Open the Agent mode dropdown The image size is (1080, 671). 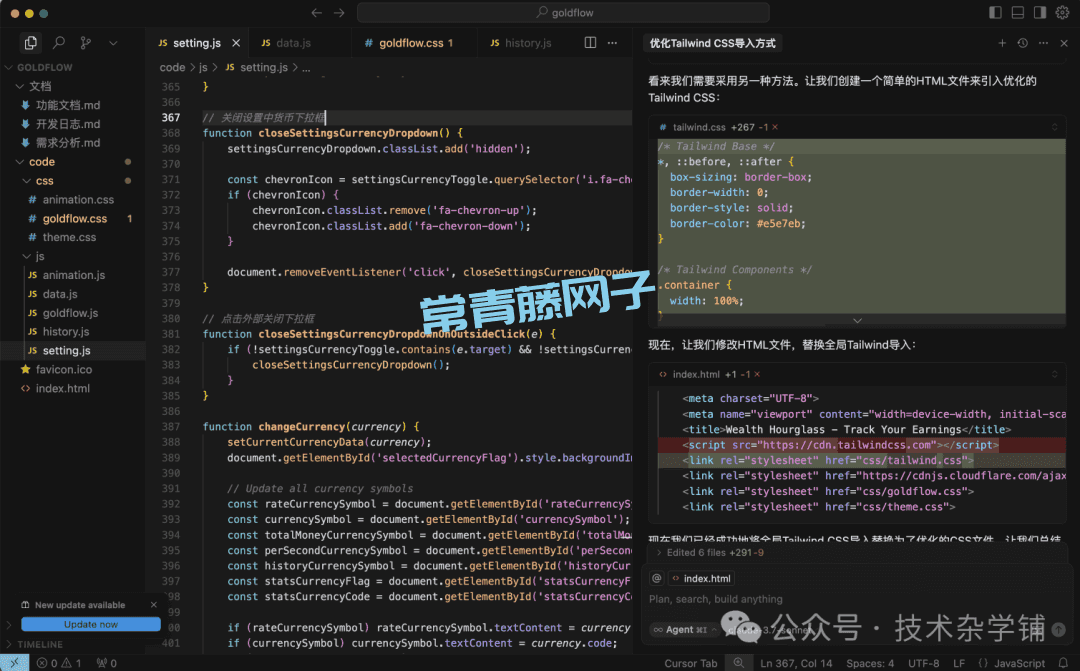(684, 630)
